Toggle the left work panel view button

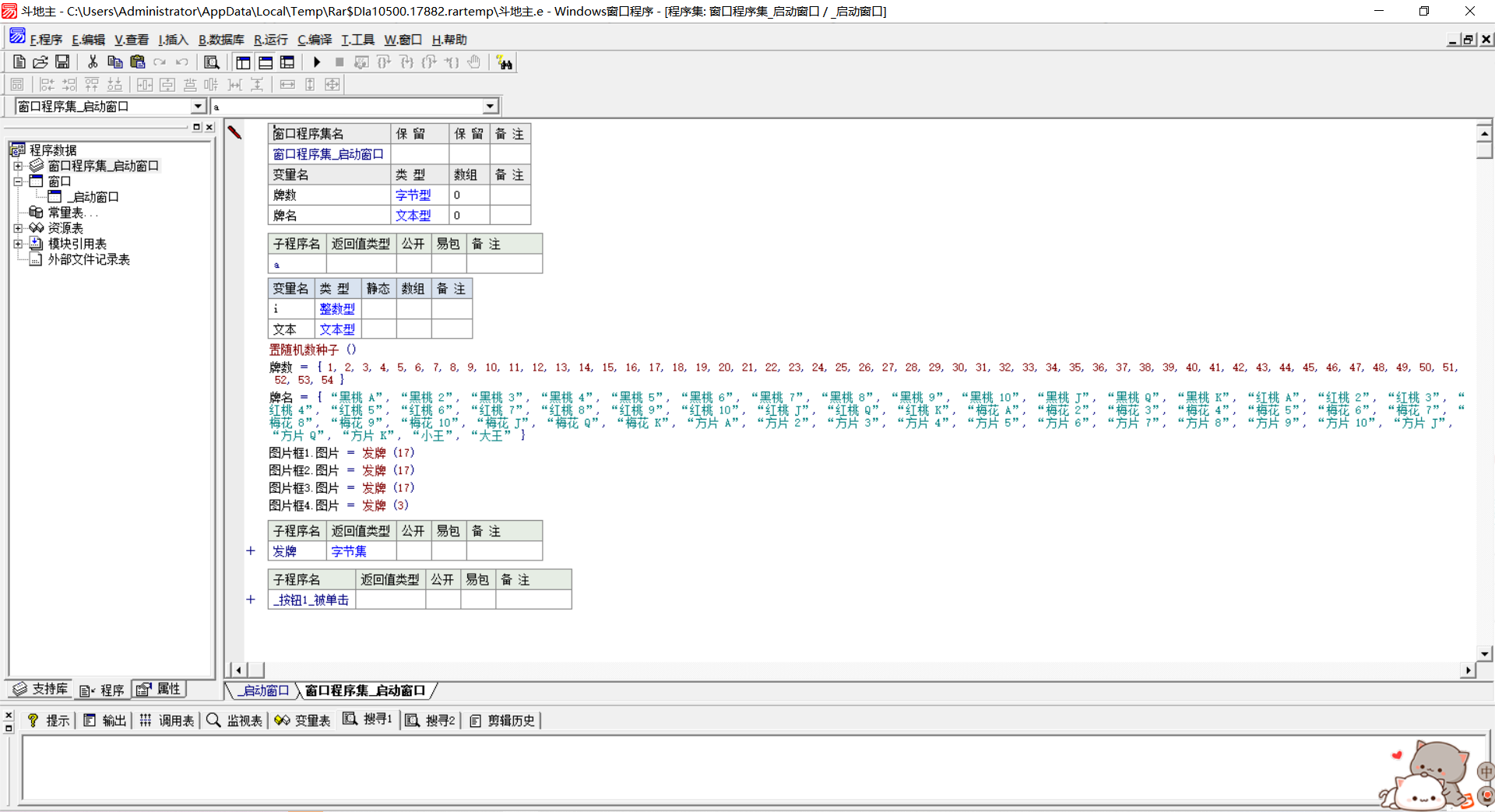click(x=243, y=62)
